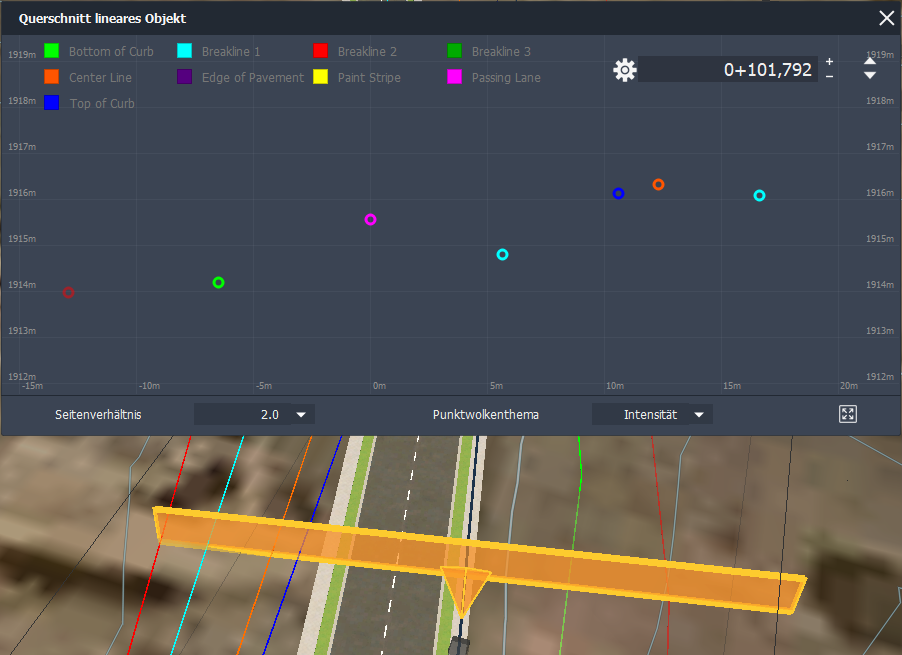Select the dark red point near 1914m

(68, 292)
